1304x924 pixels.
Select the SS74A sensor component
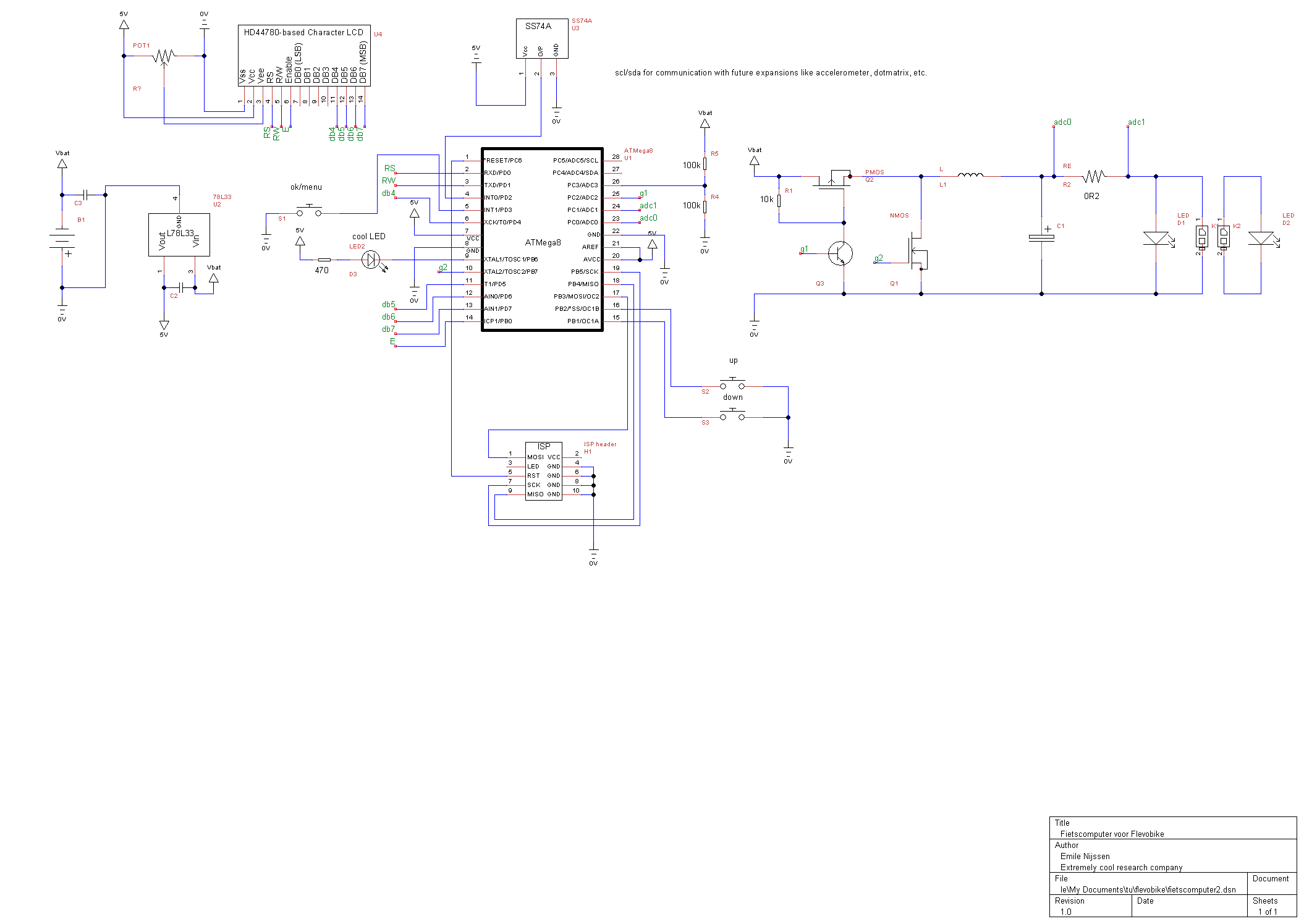[x=541, y=38]
